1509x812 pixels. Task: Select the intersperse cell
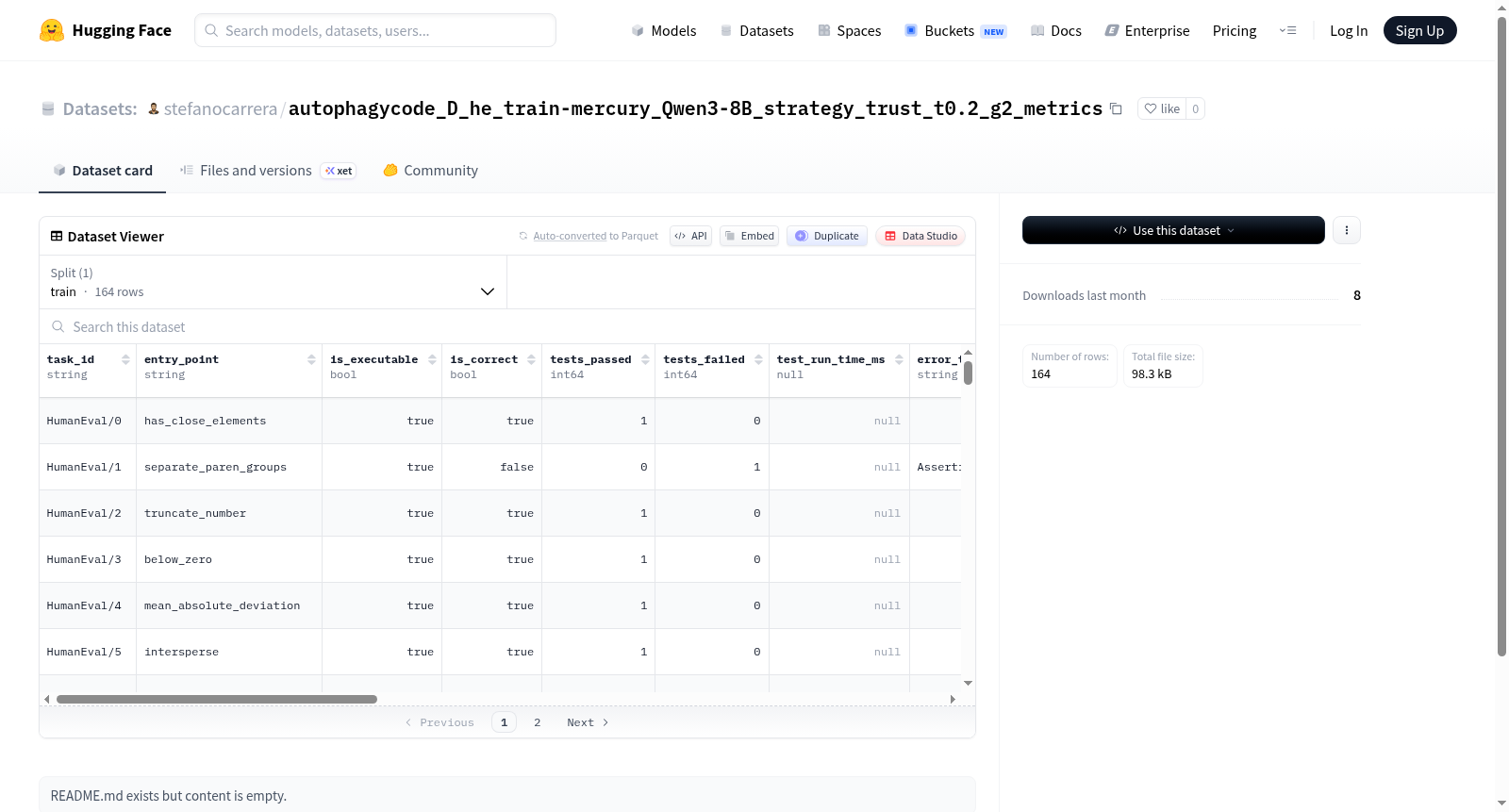coord(229,652)
